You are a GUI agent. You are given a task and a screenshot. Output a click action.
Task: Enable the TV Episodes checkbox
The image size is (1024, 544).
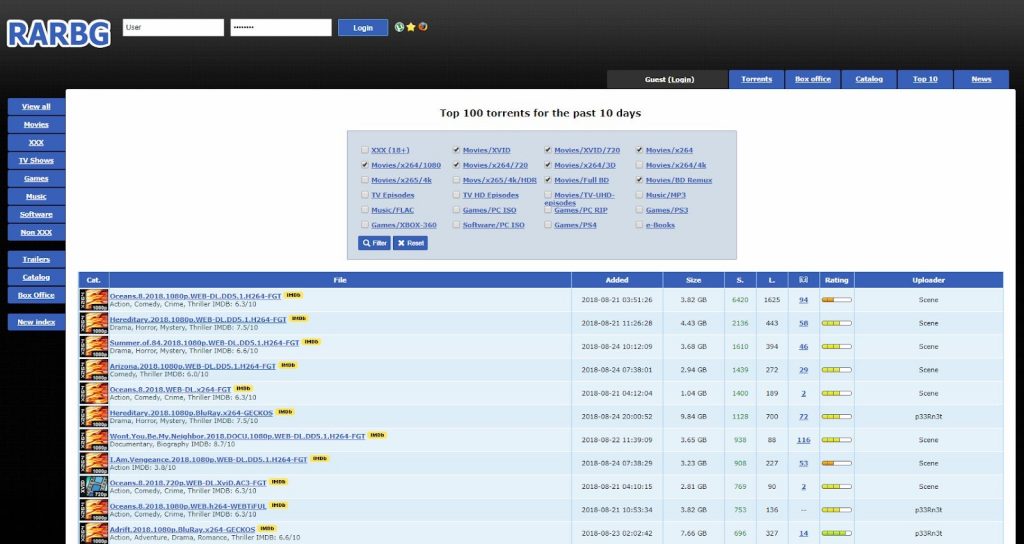(x=365, y=195)
